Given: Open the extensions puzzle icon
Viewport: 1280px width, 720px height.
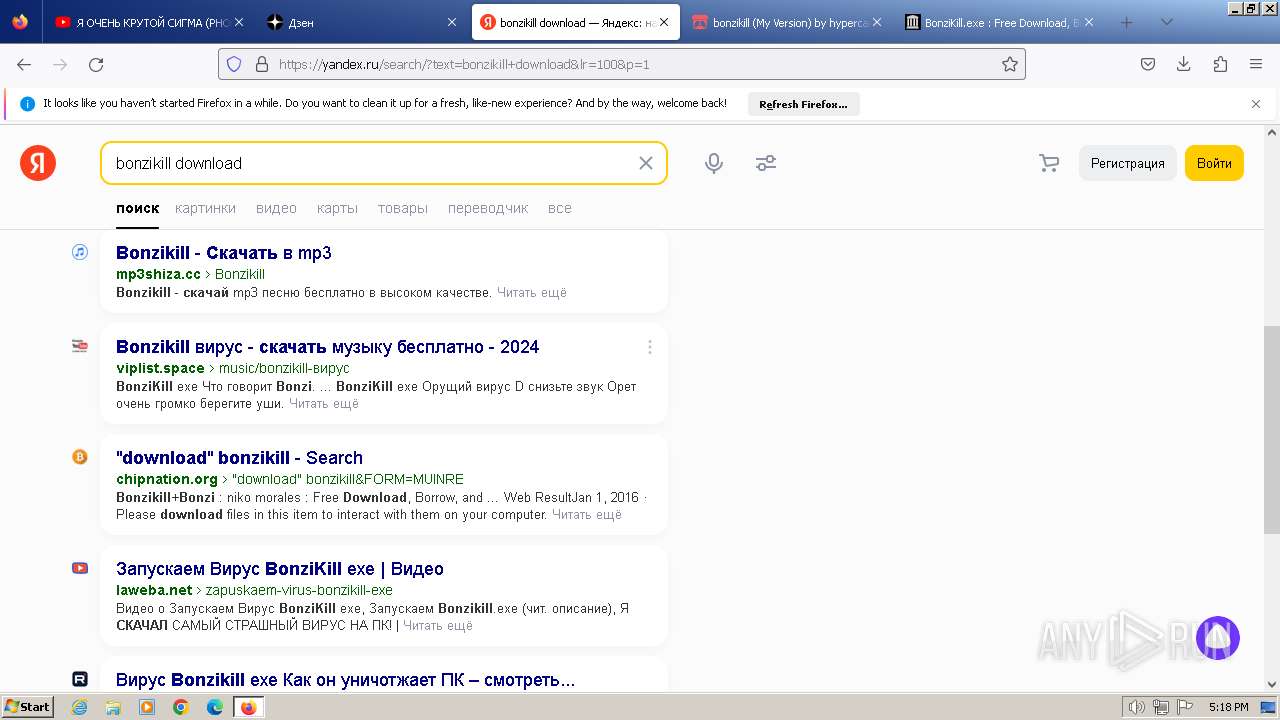Looking at the screenshot, I should (x=1220, y=64).
